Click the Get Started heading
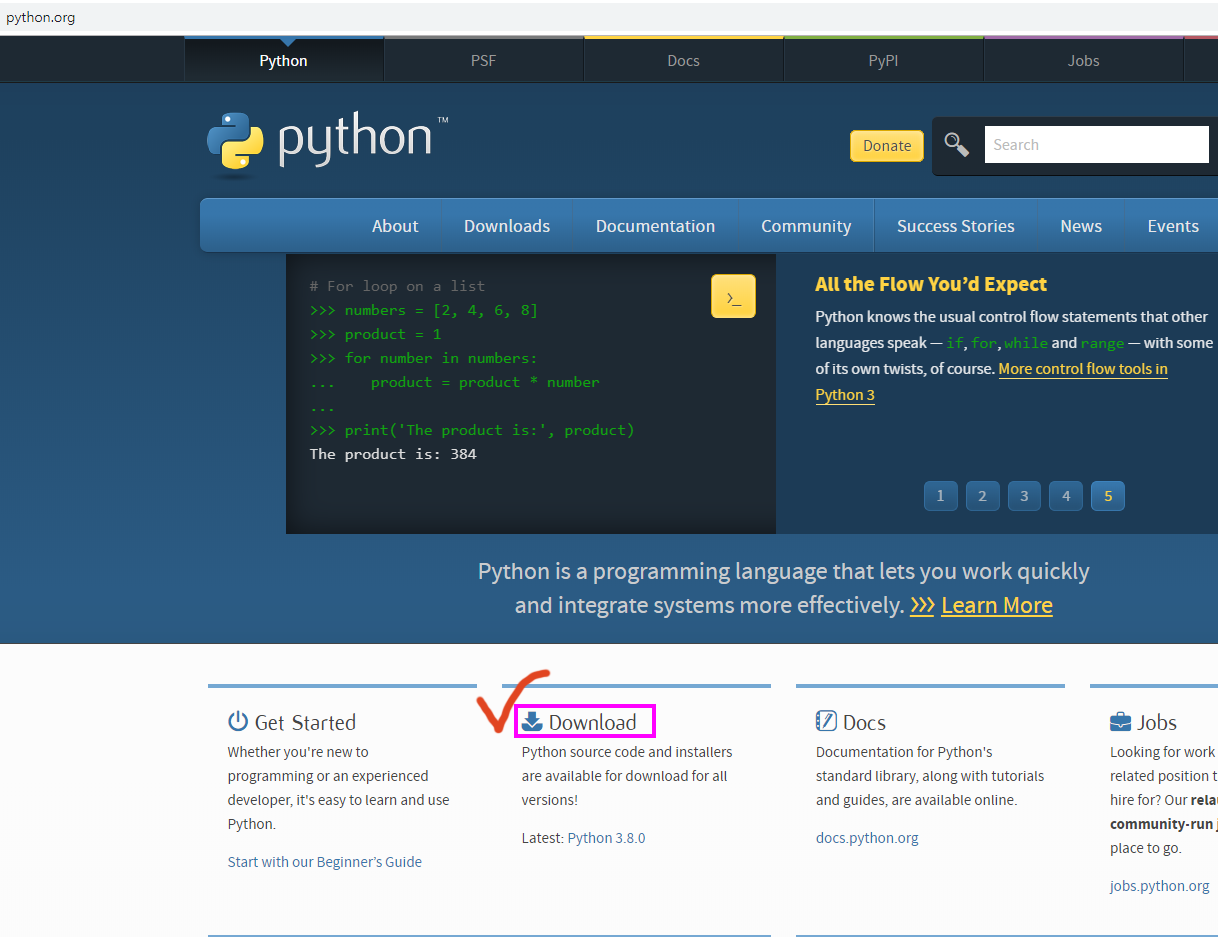 tap(305, 722)
